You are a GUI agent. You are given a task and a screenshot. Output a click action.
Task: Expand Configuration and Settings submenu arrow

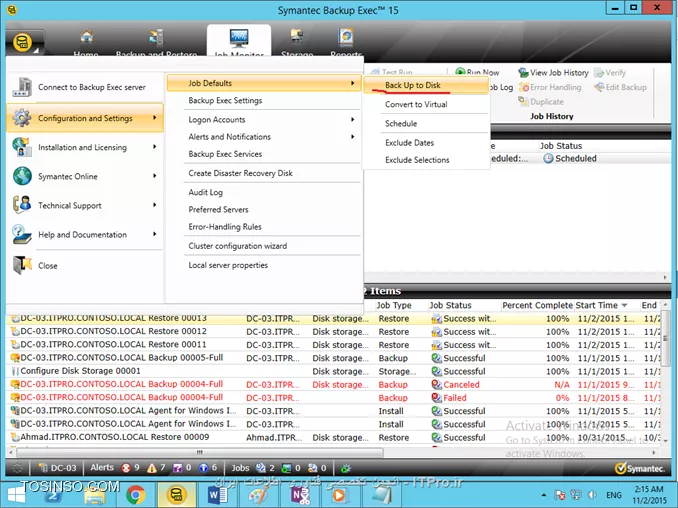[155, 118]
